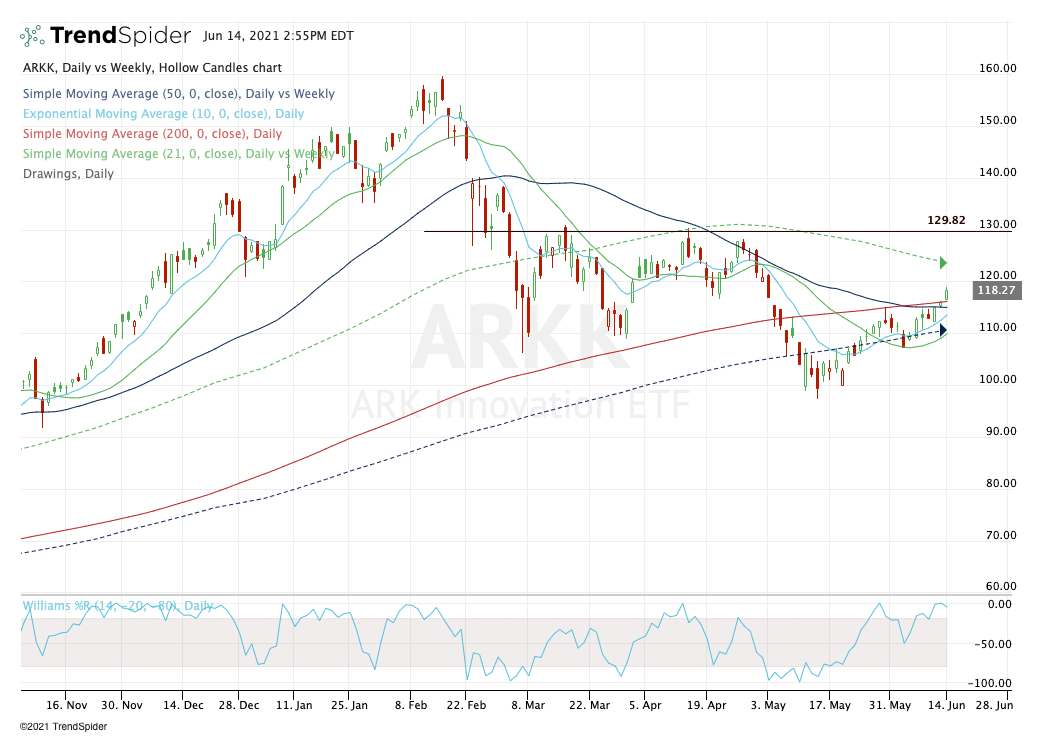Click the Williams 0.00 axis label
Screen dimensions: 1042x736
999,604
